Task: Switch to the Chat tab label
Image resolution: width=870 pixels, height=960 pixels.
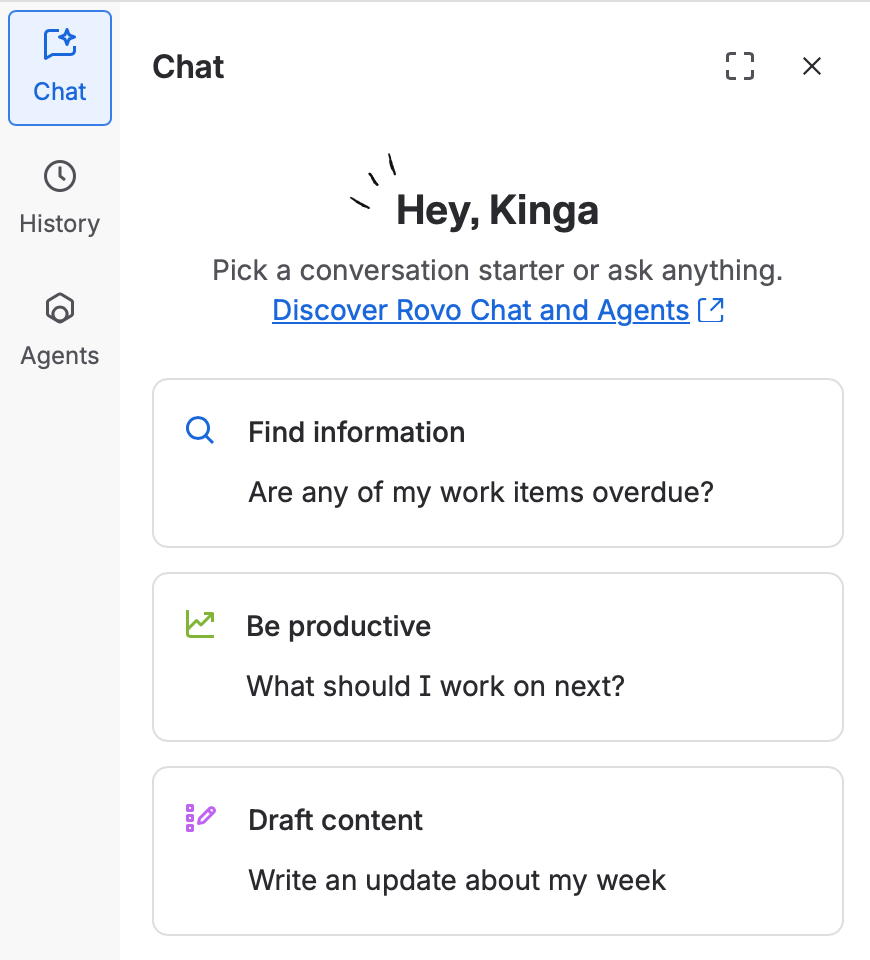Action: tap(60, 92)
